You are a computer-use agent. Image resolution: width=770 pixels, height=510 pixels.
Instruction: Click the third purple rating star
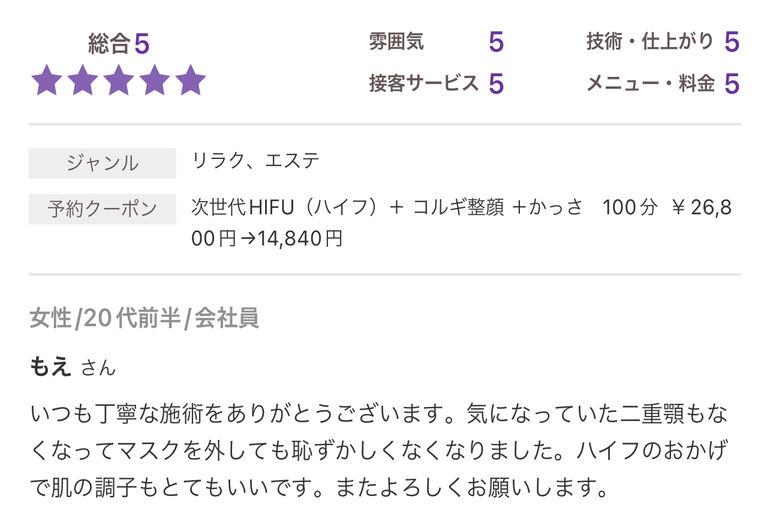(x=119, y=80)
